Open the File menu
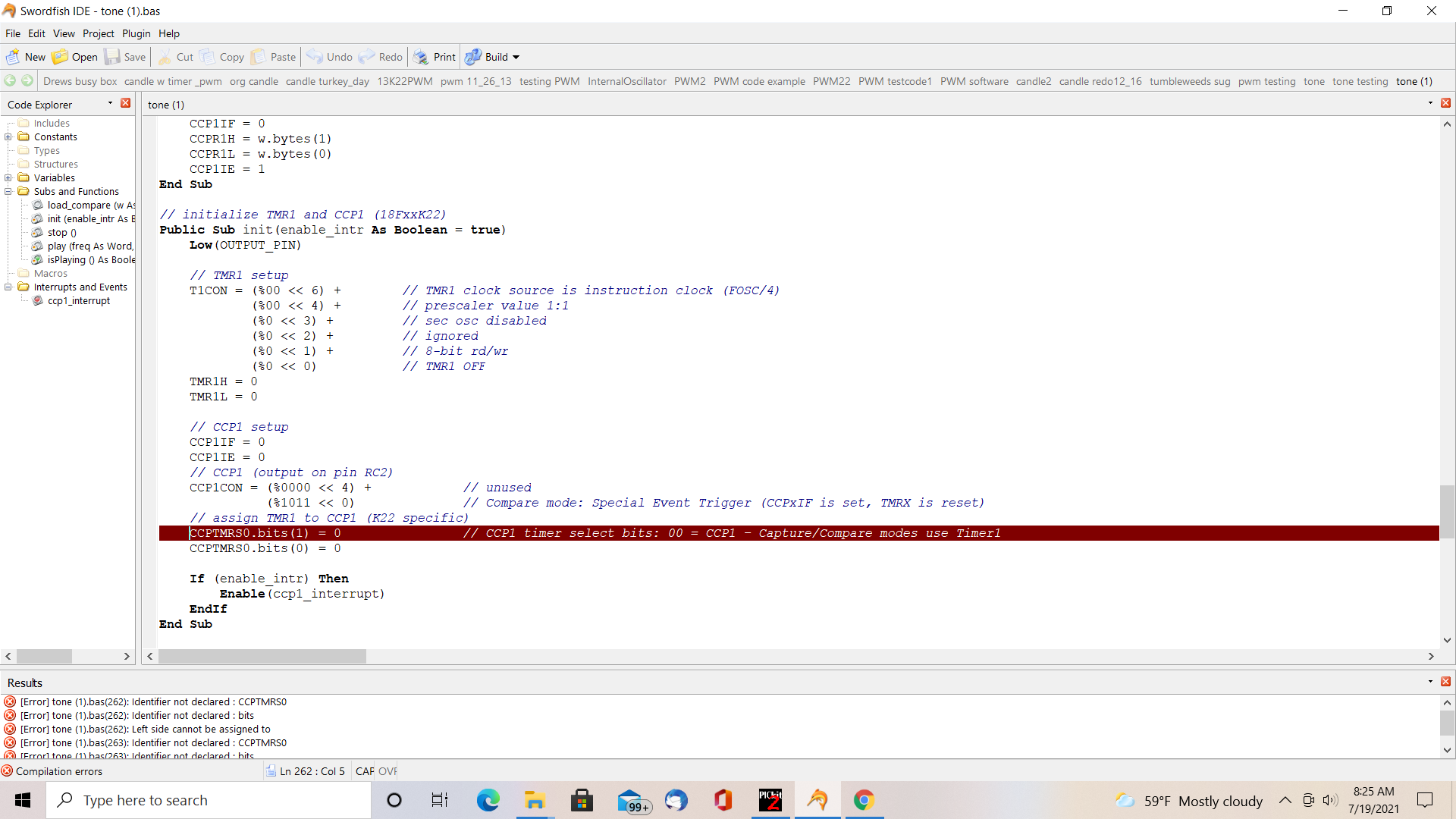This screenshot has width=1456, height=819. click(13, 33)
